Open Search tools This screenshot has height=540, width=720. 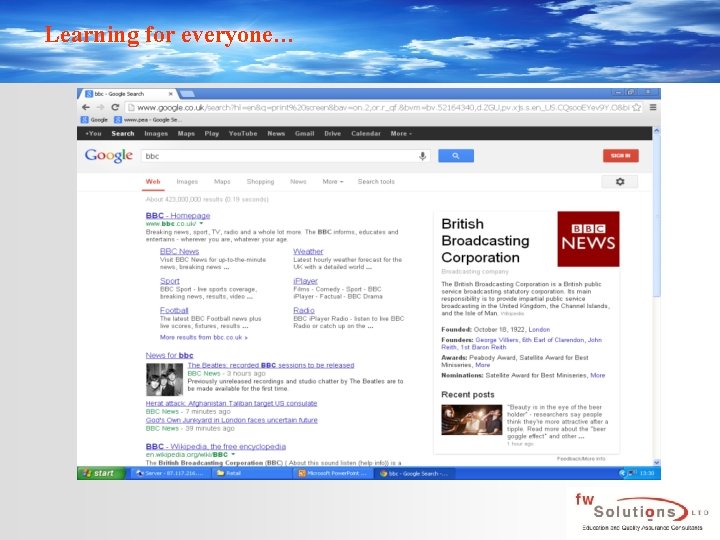[x=376, y=182]
